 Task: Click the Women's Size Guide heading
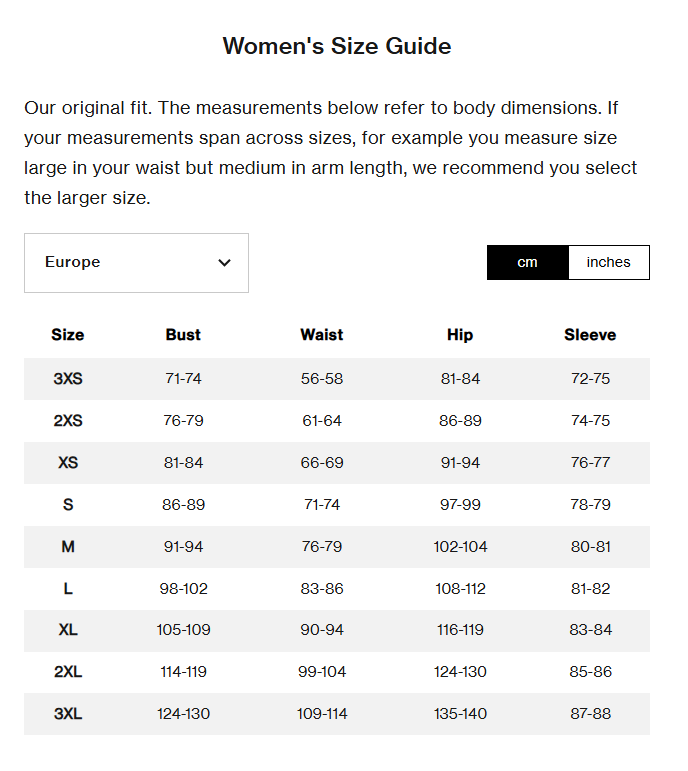pyautogui.click(x=337, y=46)
